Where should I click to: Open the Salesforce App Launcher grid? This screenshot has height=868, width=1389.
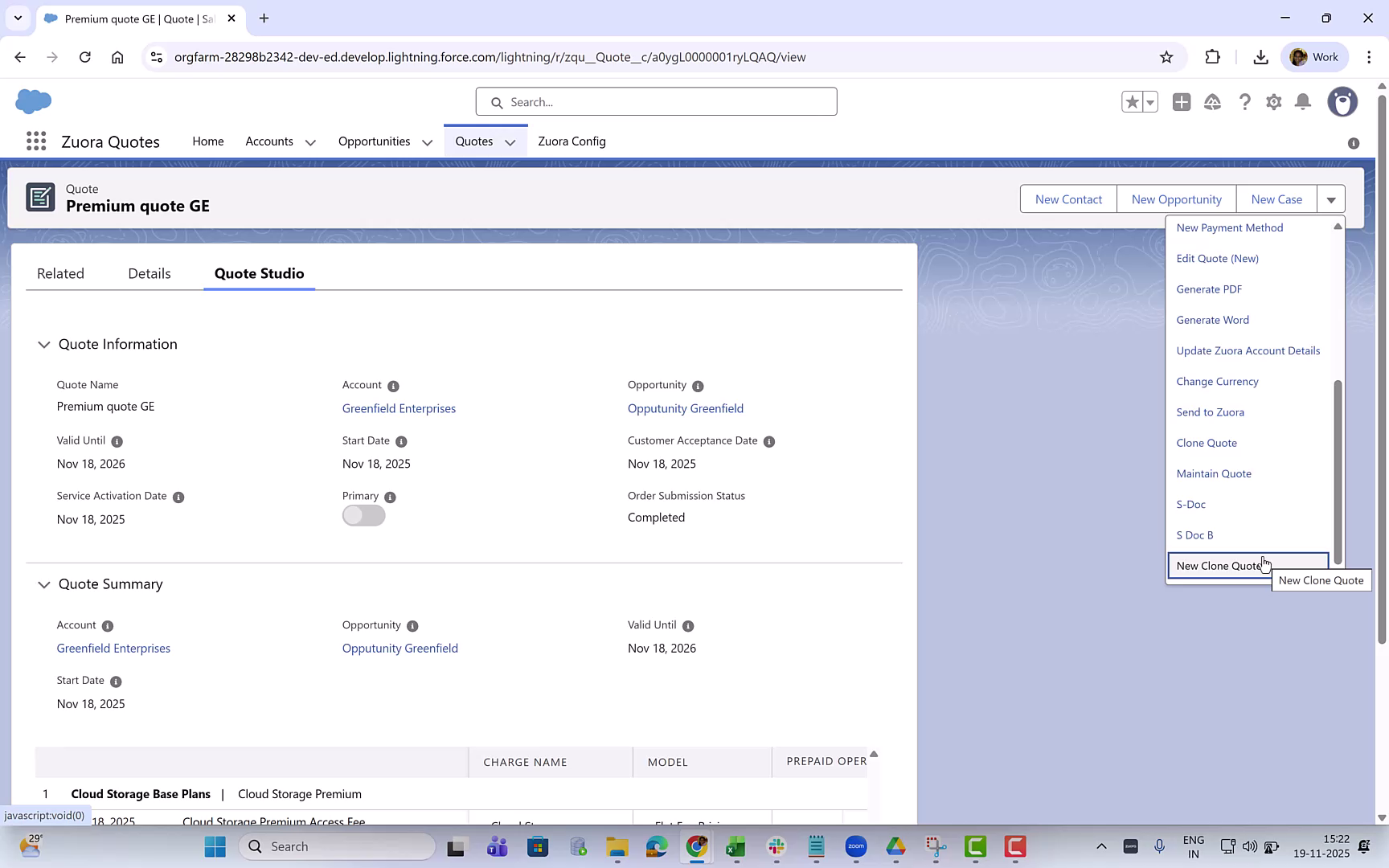[x=35, y=141]
